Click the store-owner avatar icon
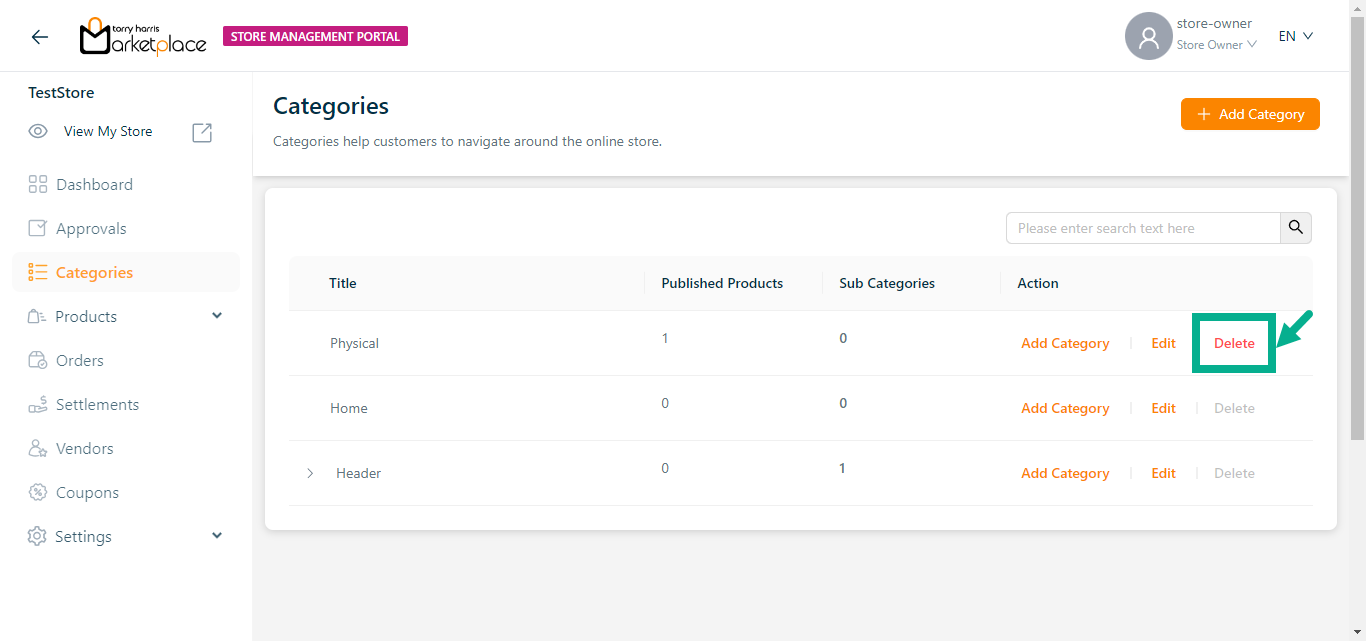This screenshot has height=641, width=1366. (x=1148, y=37)
